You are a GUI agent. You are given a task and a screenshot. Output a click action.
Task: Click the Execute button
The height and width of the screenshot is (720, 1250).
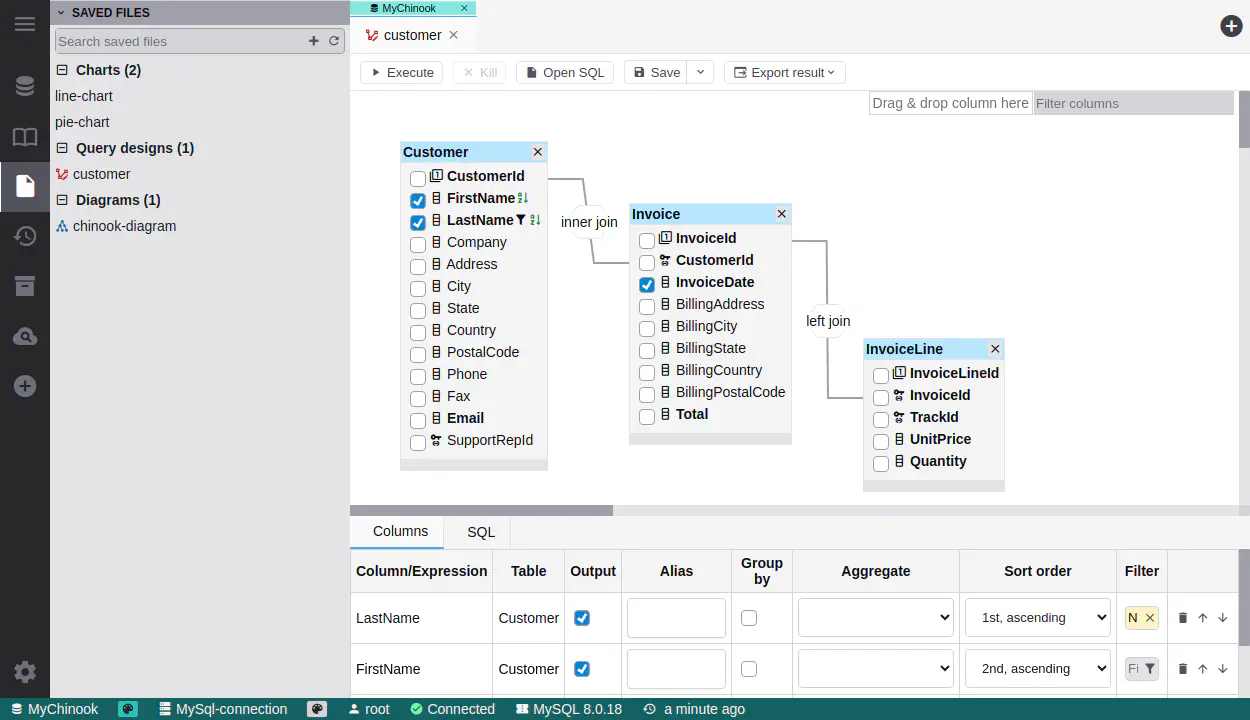[401, 72]
